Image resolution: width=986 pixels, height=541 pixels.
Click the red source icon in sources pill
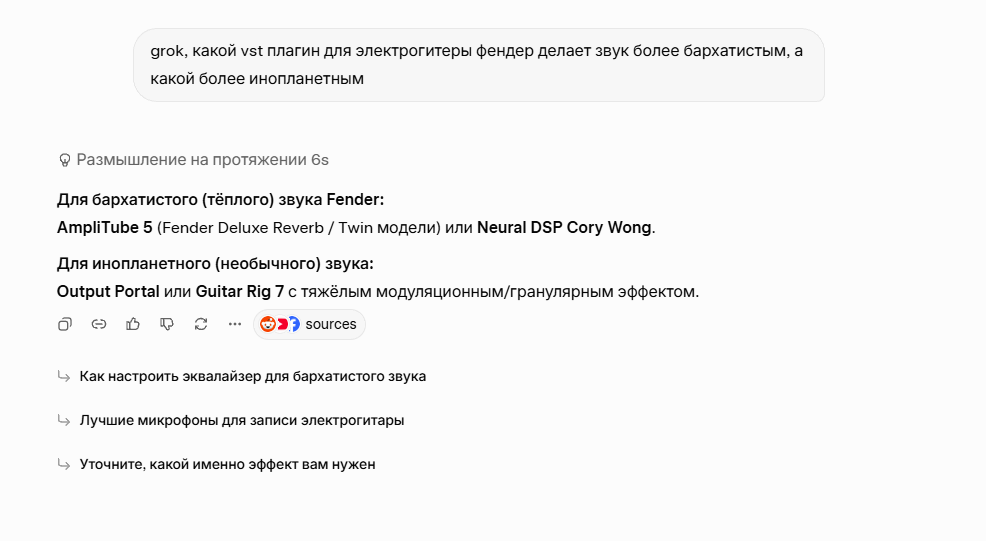tap(282, 325)
